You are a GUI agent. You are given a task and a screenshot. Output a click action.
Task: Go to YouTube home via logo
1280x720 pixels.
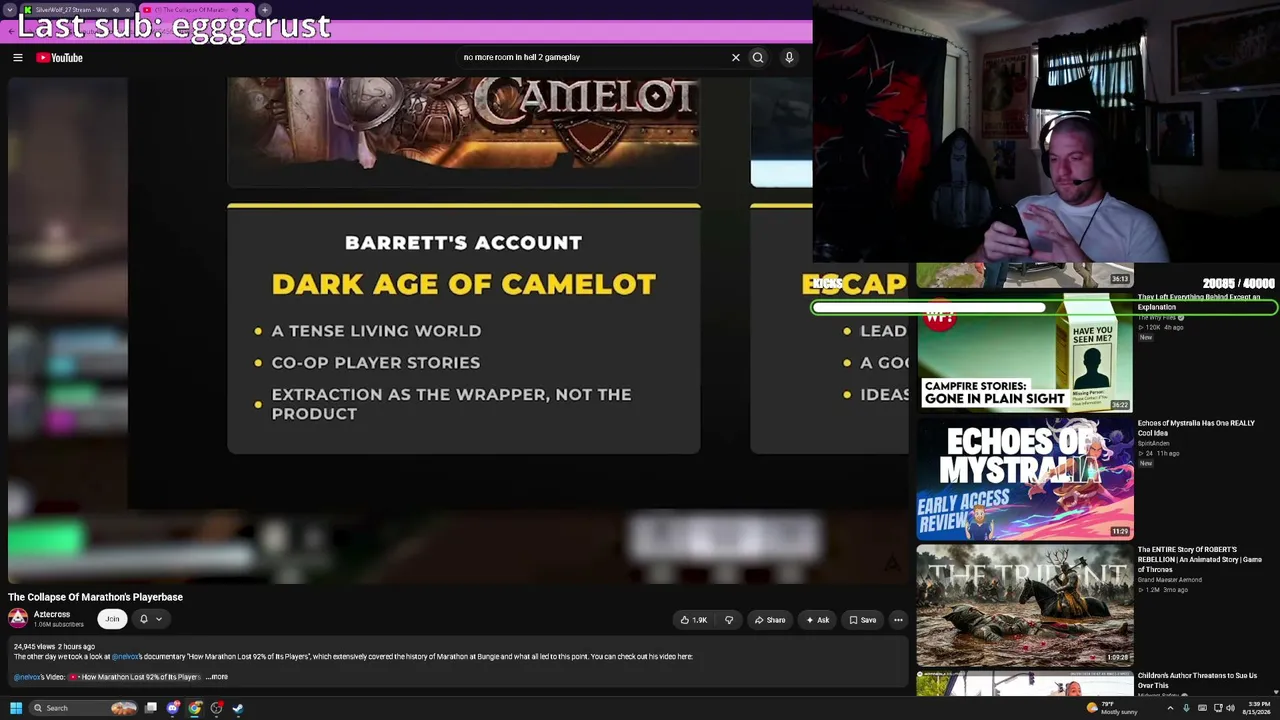tap(60, 58)
